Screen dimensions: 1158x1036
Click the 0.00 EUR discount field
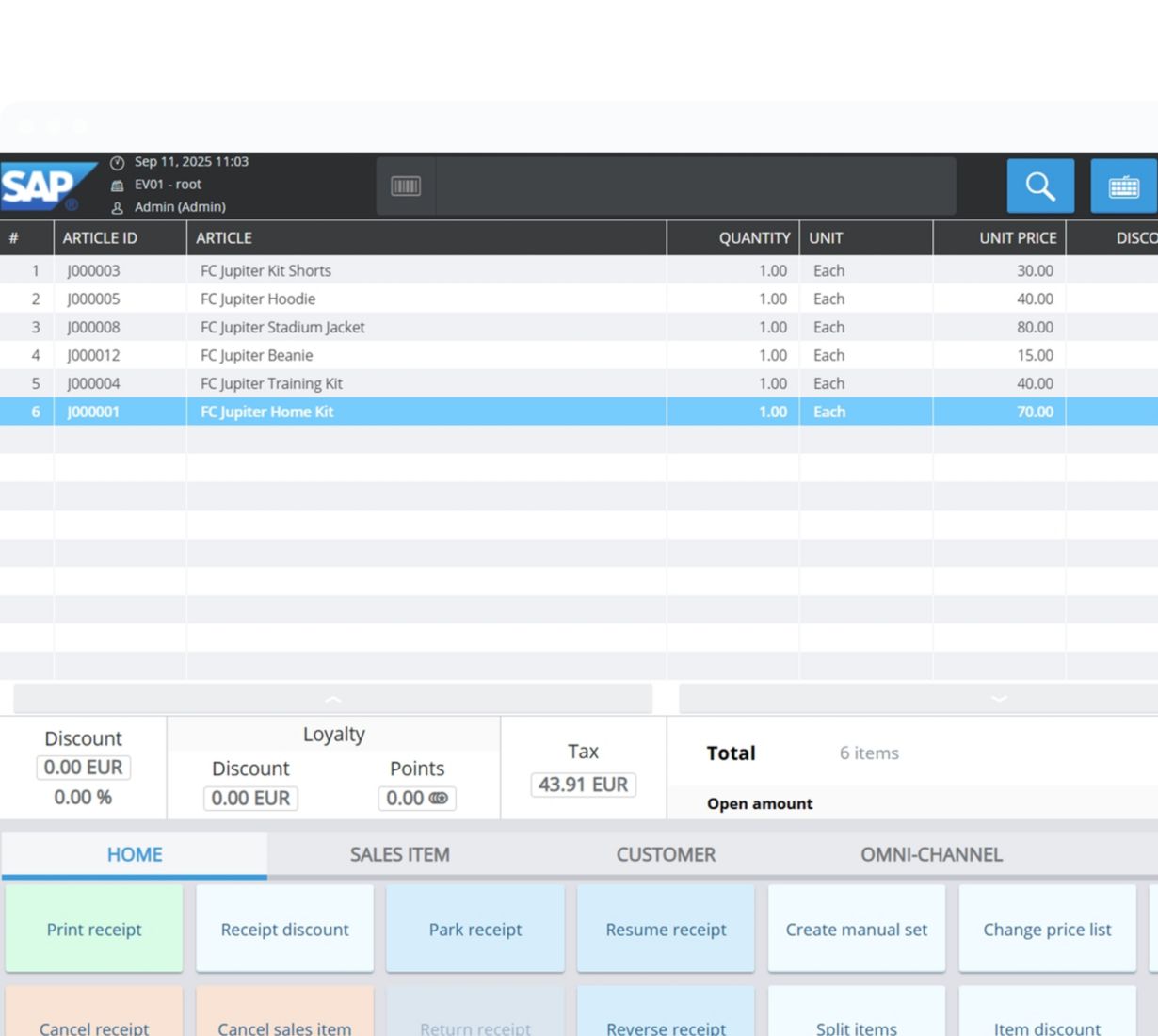(x=83, y=768)
